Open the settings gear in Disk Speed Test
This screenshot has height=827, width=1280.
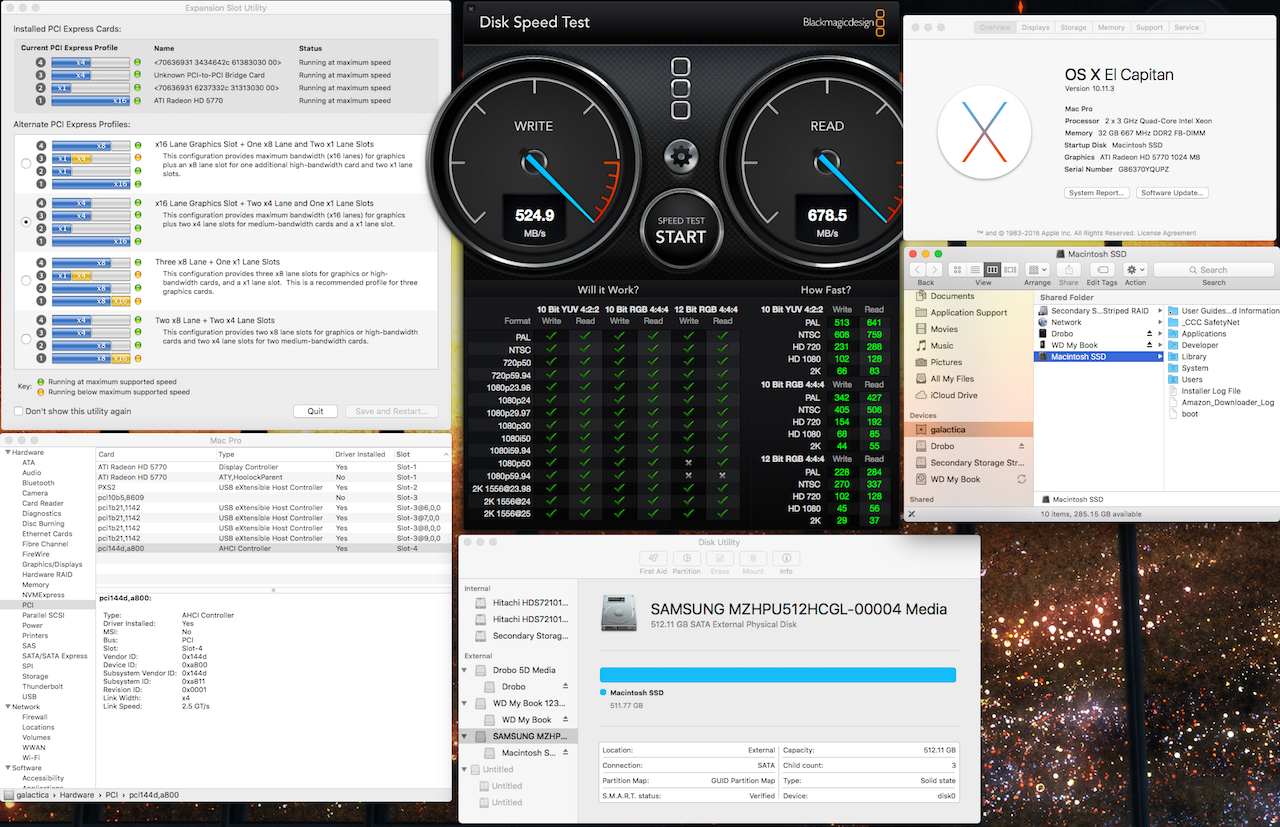[x=681, y=156]
